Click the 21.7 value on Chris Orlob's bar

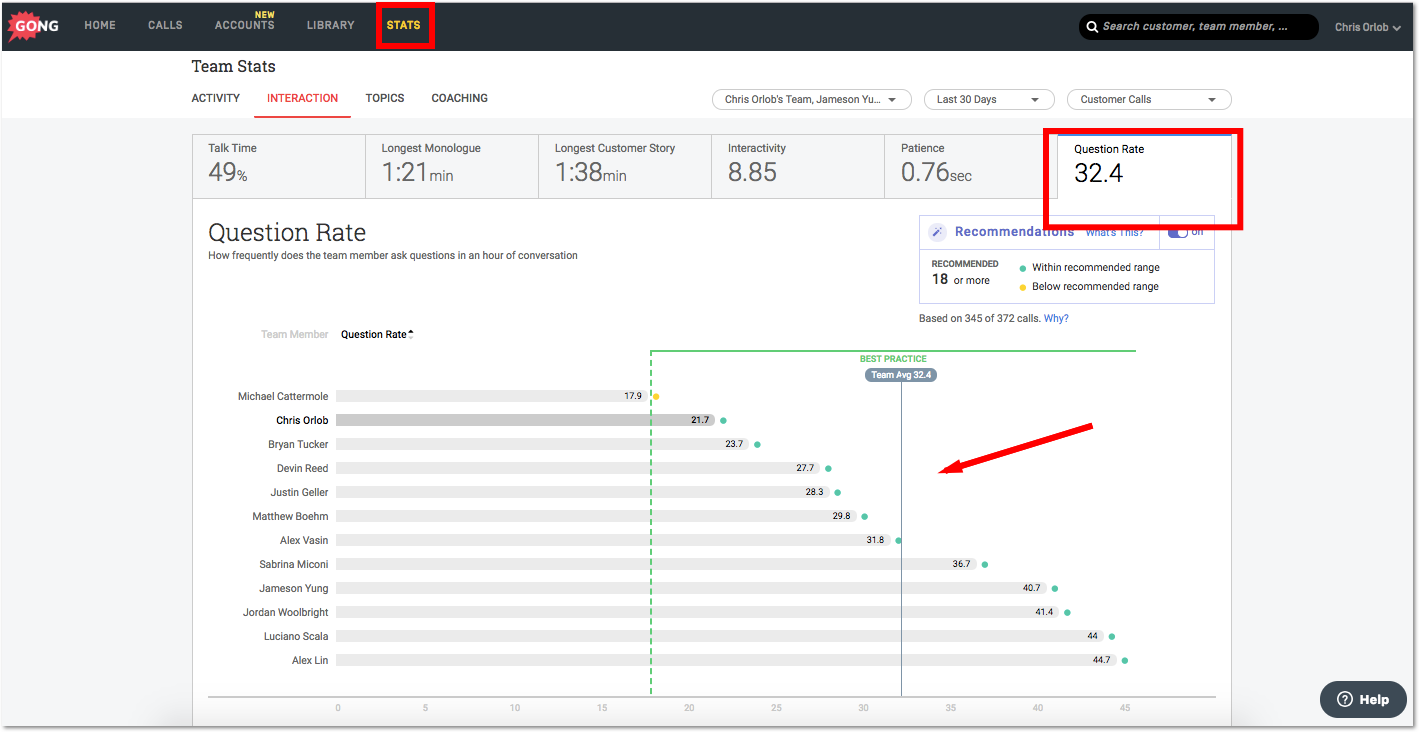pos(700,420)
